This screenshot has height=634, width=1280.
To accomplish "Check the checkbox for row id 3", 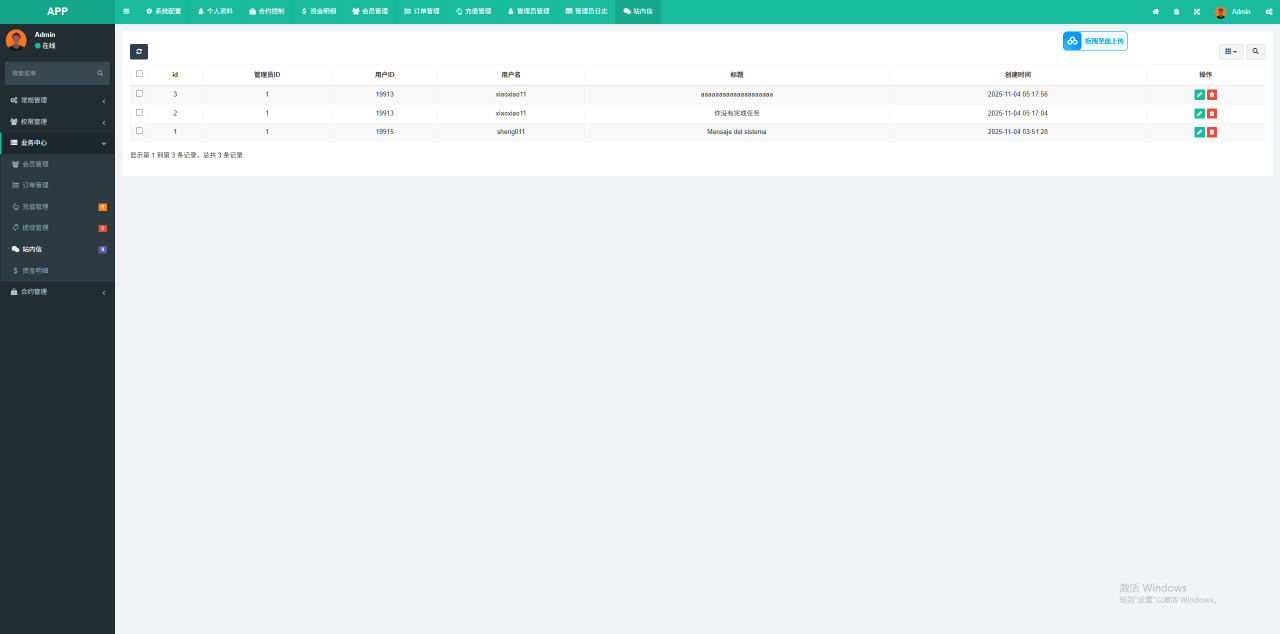I will 139,94.
